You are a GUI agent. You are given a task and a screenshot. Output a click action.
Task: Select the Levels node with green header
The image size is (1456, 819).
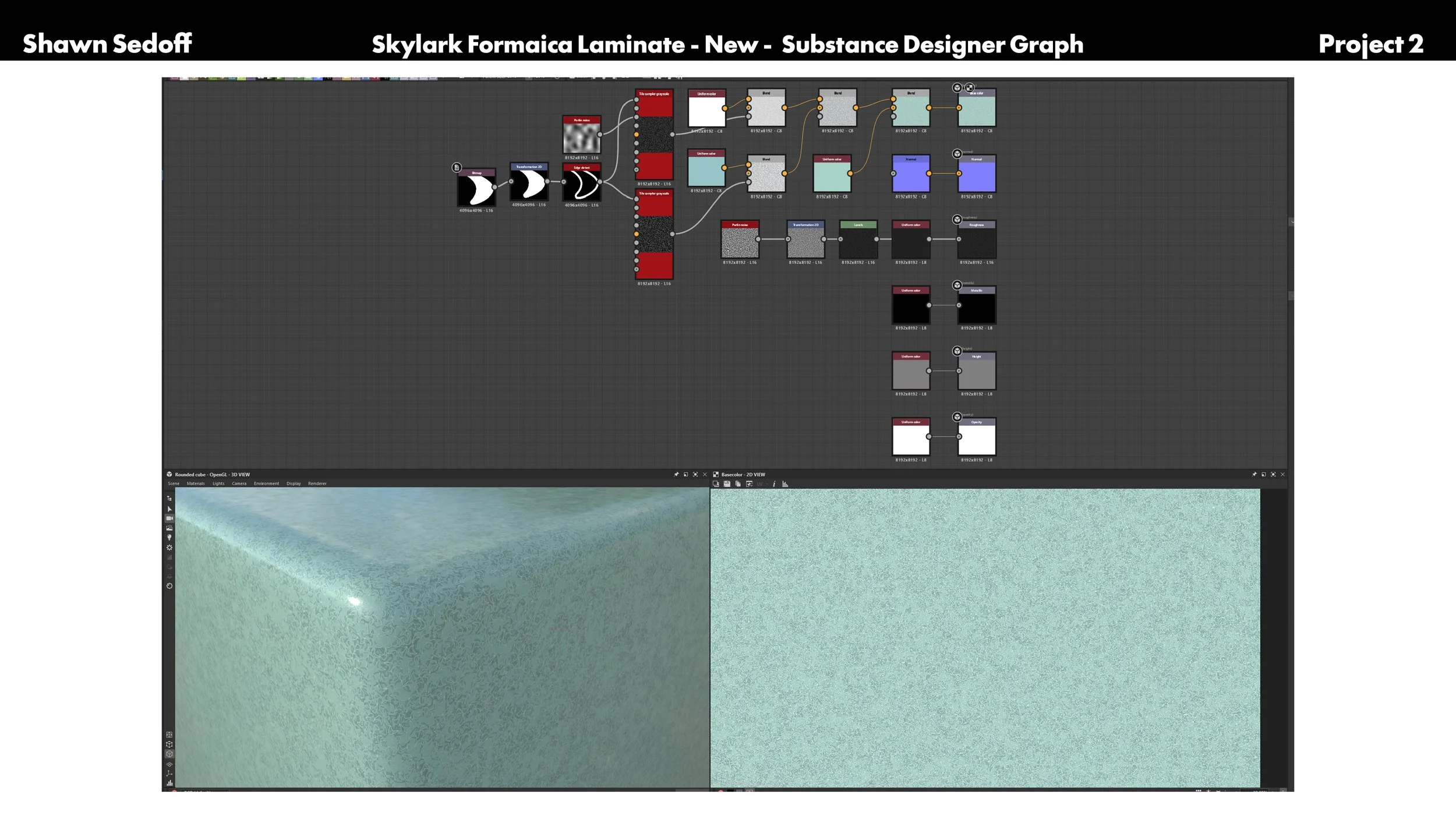pos(858,239)
